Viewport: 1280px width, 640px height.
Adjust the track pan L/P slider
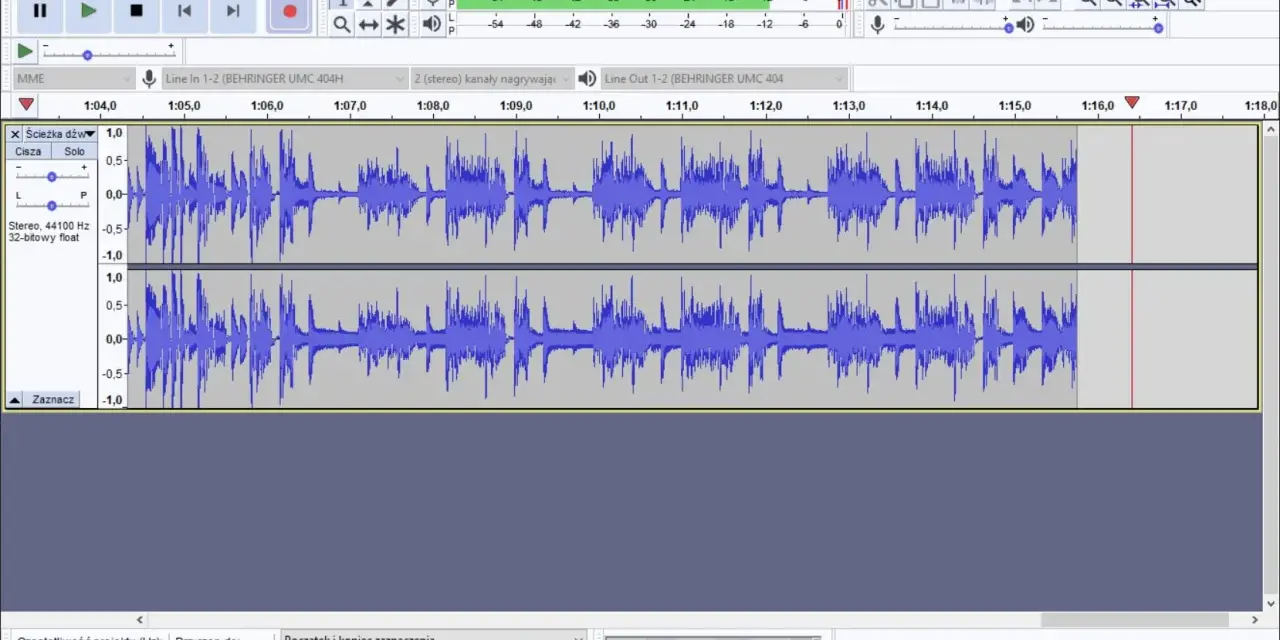(51, 204)
